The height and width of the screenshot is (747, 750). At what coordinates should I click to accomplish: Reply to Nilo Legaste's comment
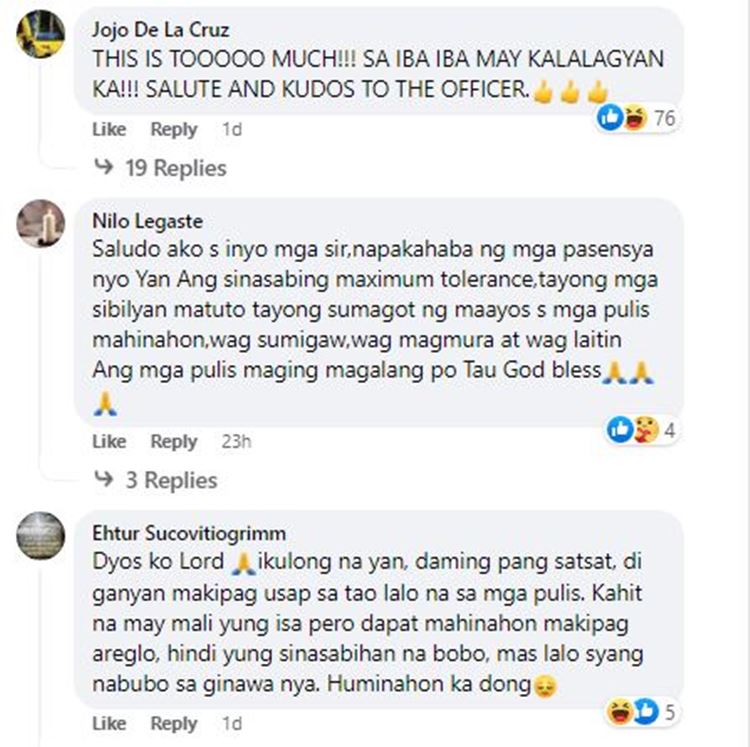(x=174, y=442)
